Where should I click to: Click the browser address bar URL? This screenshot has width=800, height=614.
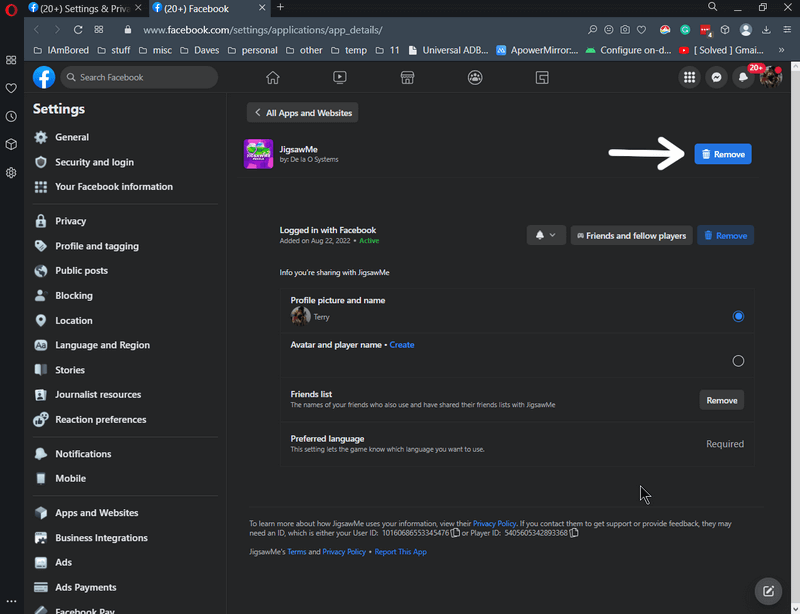click(x=263, y=30)
